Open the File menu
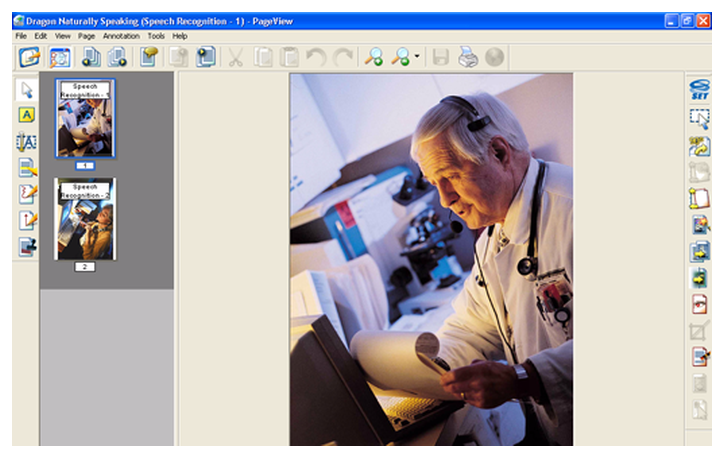Image resolution: width=724 pixels, height=458 pixels. point(21,36)
